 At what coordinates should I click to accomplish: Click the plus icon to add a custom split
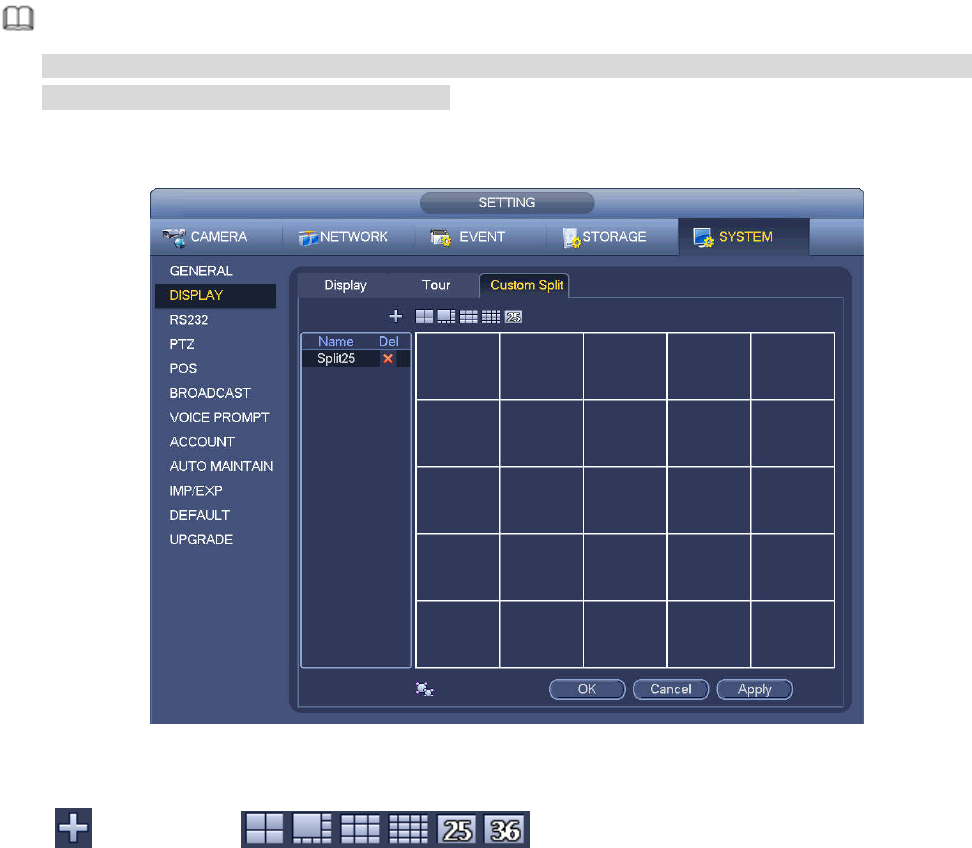[x=395, y=317]
